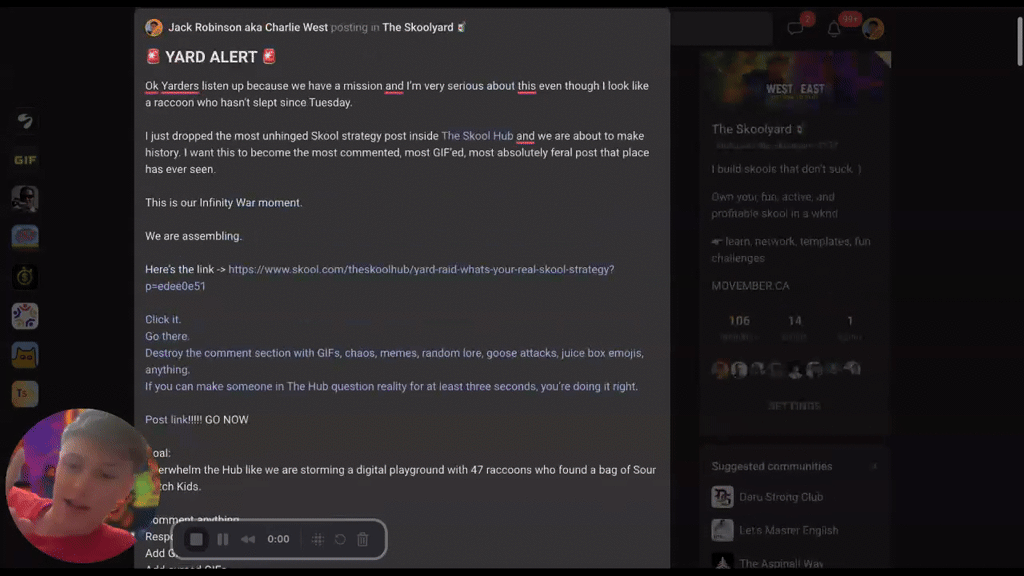1024x576 pixels.
Task: Rewind the recording
Action: 248,539
